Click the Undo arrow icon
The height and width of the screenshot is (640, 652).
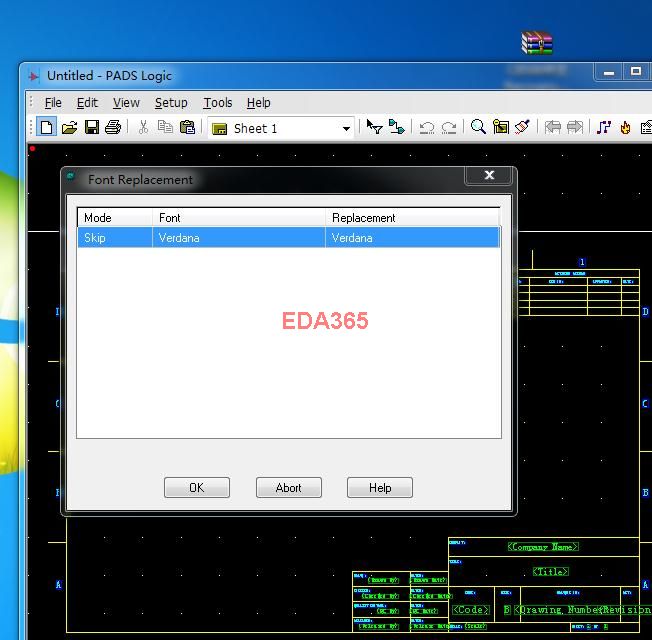click(427, 128)
